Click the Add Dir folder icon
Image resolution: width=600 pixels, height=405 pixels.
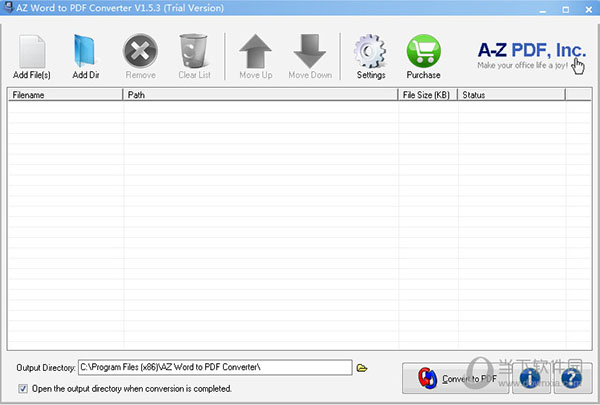(x=85, y=51)
